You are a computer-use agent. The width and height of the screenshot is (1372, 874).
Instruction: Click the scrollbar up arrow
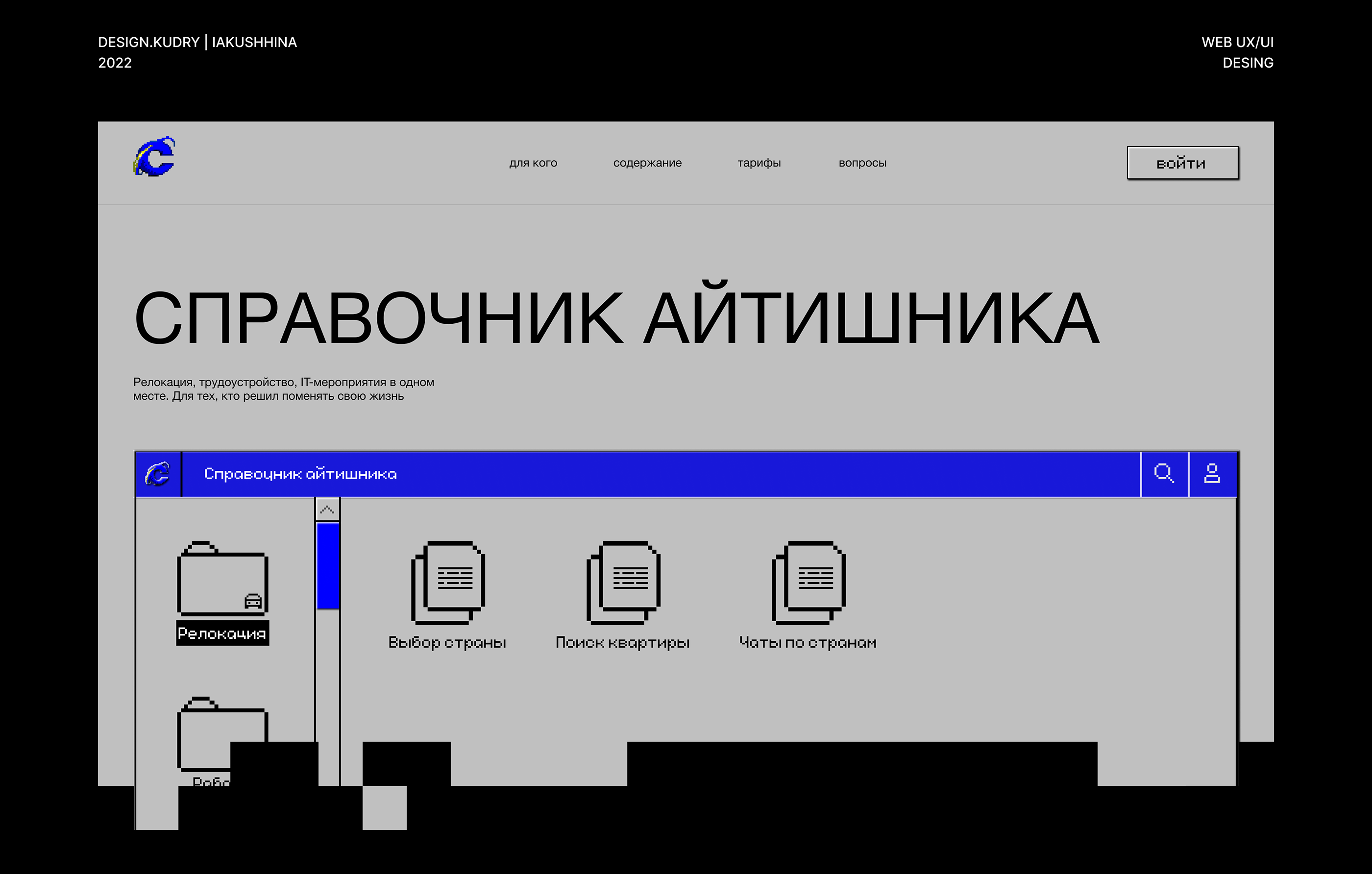[x=327, y=510]
